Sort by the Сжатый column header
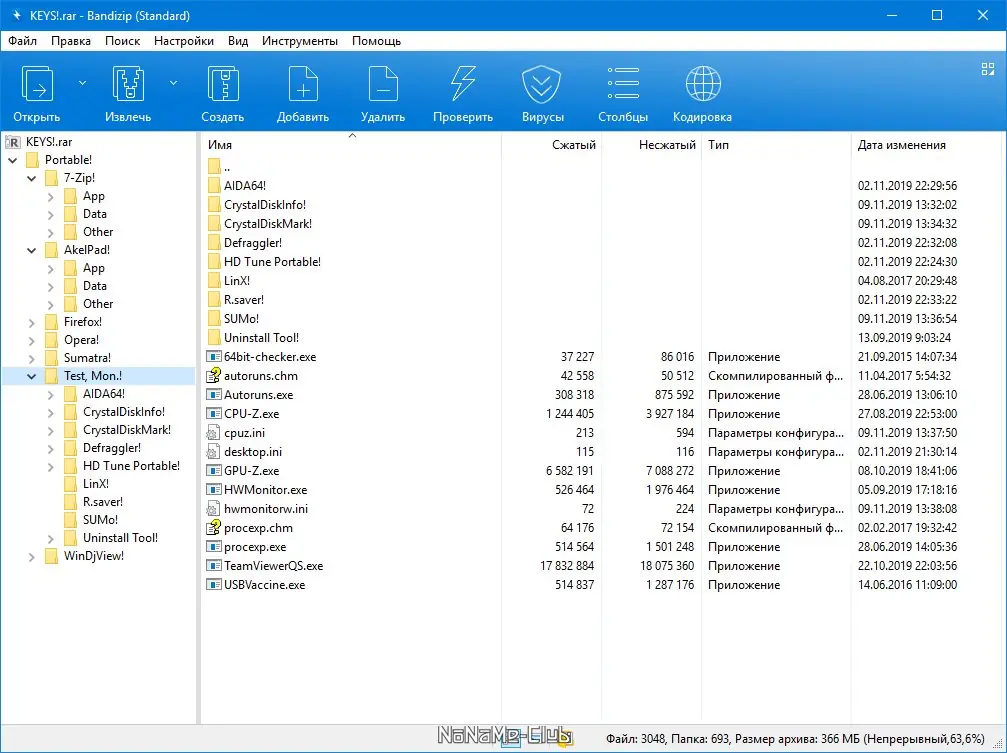Screen dimensions: 1007x753 [551, 145]
